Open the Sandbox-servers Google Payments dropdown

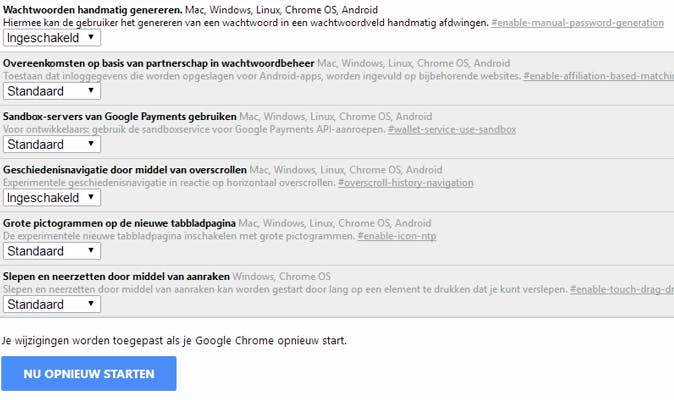[52, 145]
